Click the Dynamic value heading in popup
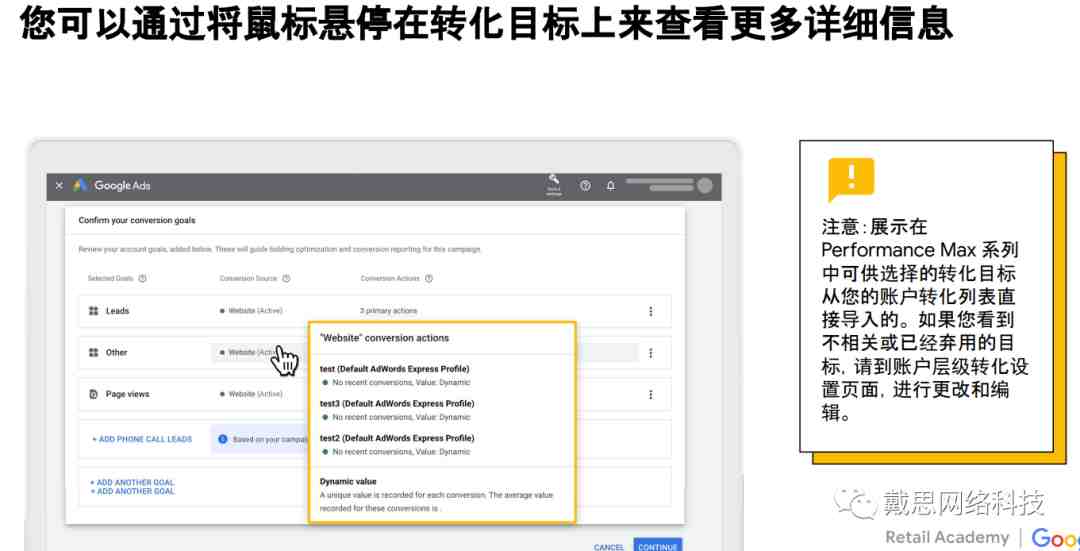This screenshot has height=551, width=1080. tap(348, 481)
